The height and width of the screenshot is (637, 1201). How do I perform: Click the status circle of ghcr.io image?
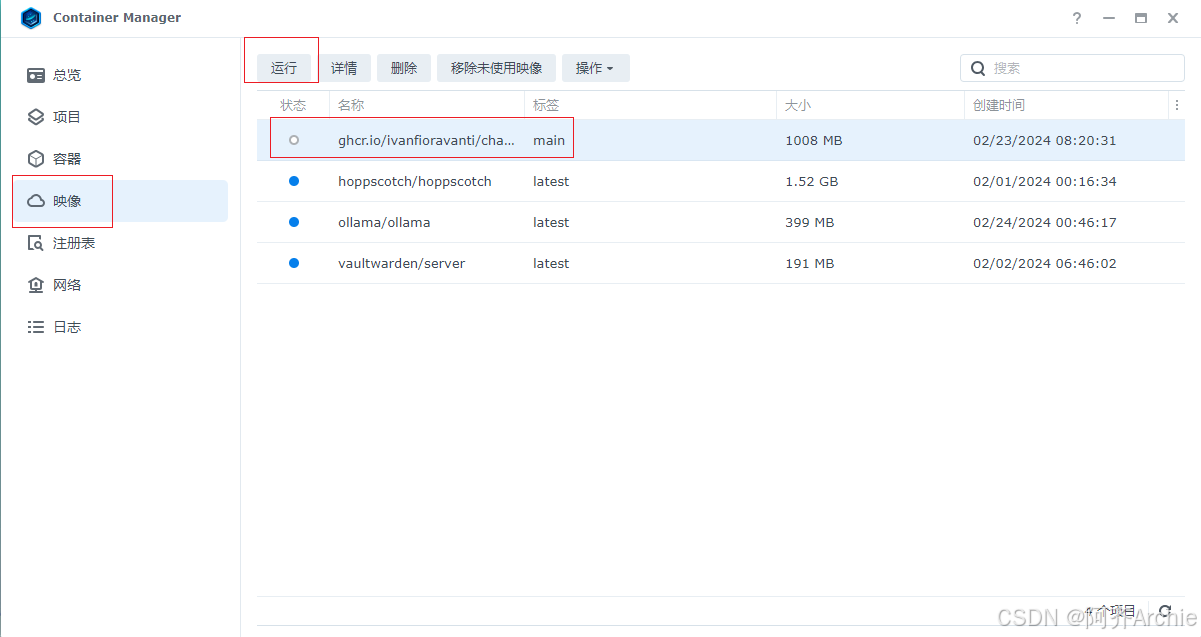[293, 140]
